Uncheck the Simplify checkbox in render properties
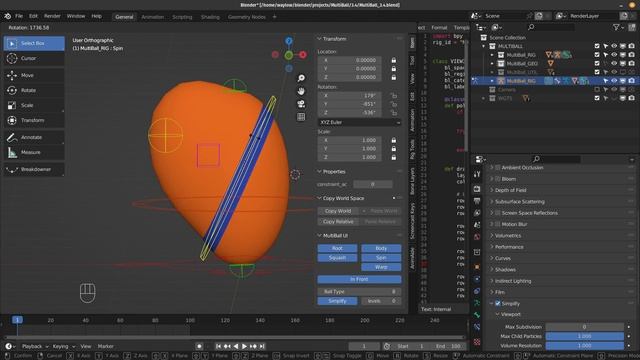This screenshot has height=360, width=640. (x=498, y=303)
